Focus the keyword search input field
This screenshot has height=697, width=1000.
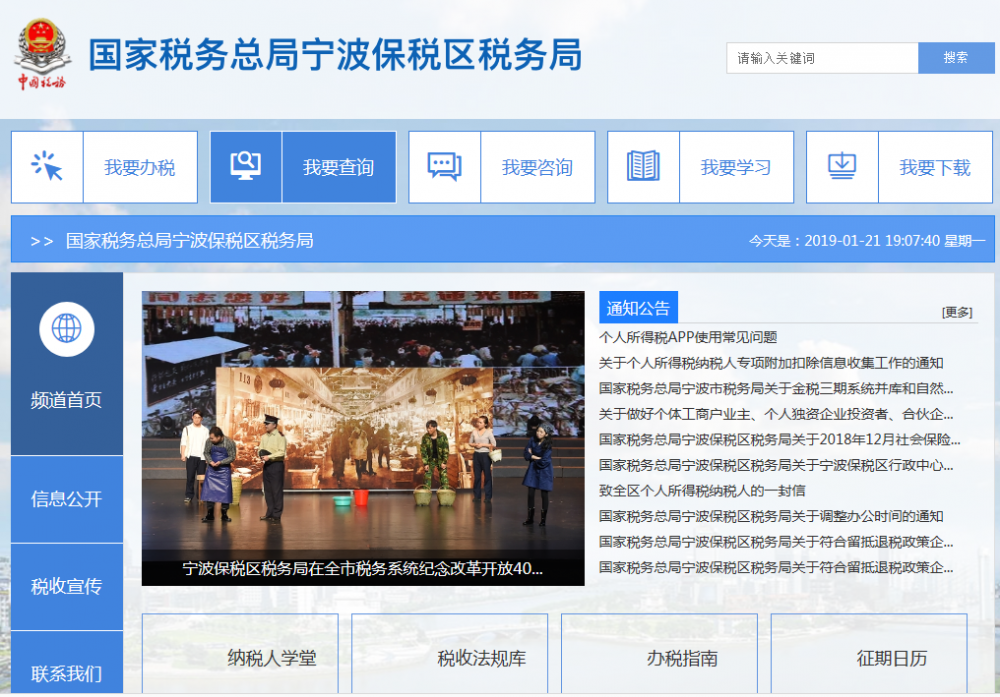[822, 58]
